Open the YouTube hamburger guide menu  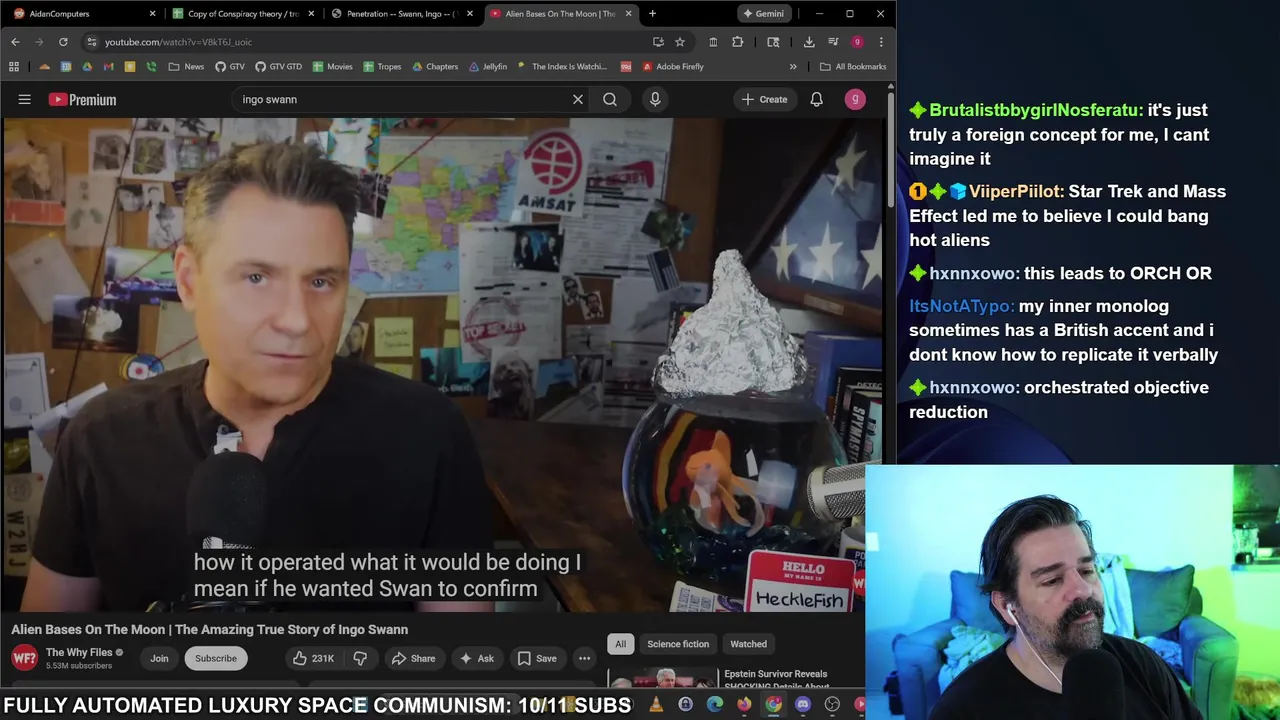25,99
